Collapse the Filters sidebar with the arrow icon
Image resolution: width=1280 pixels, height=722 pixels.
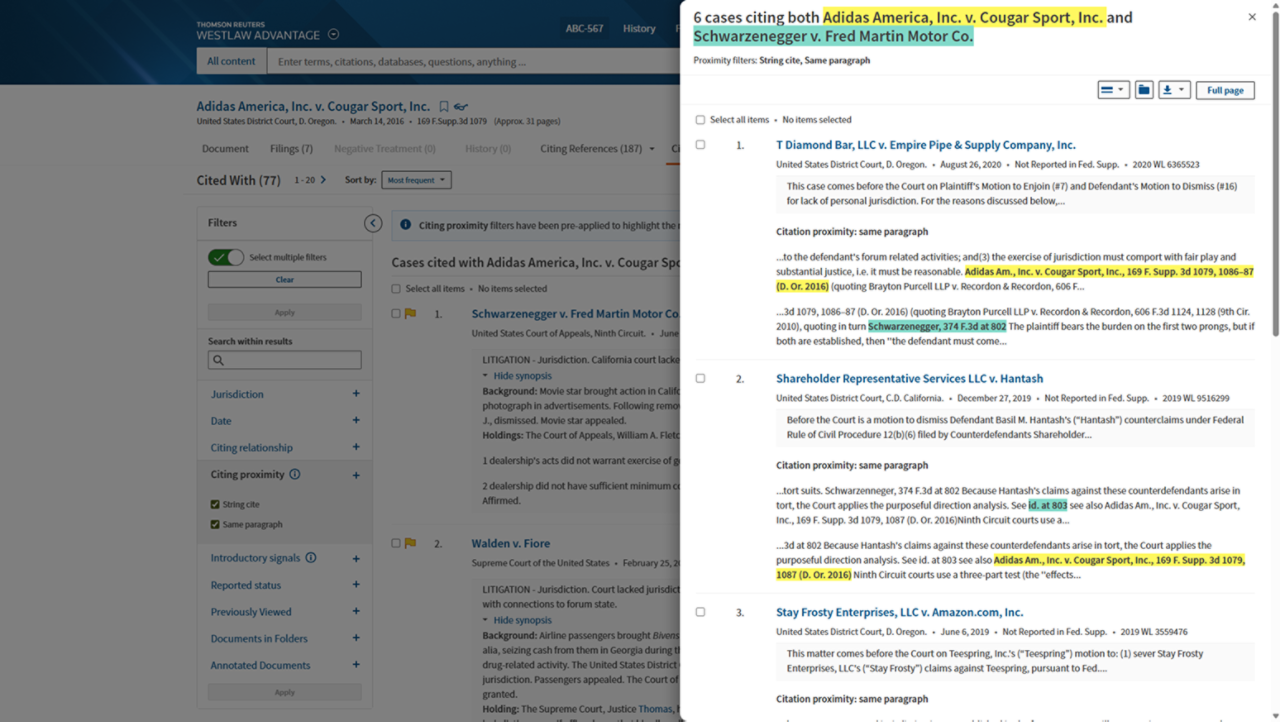coord(373,223)
